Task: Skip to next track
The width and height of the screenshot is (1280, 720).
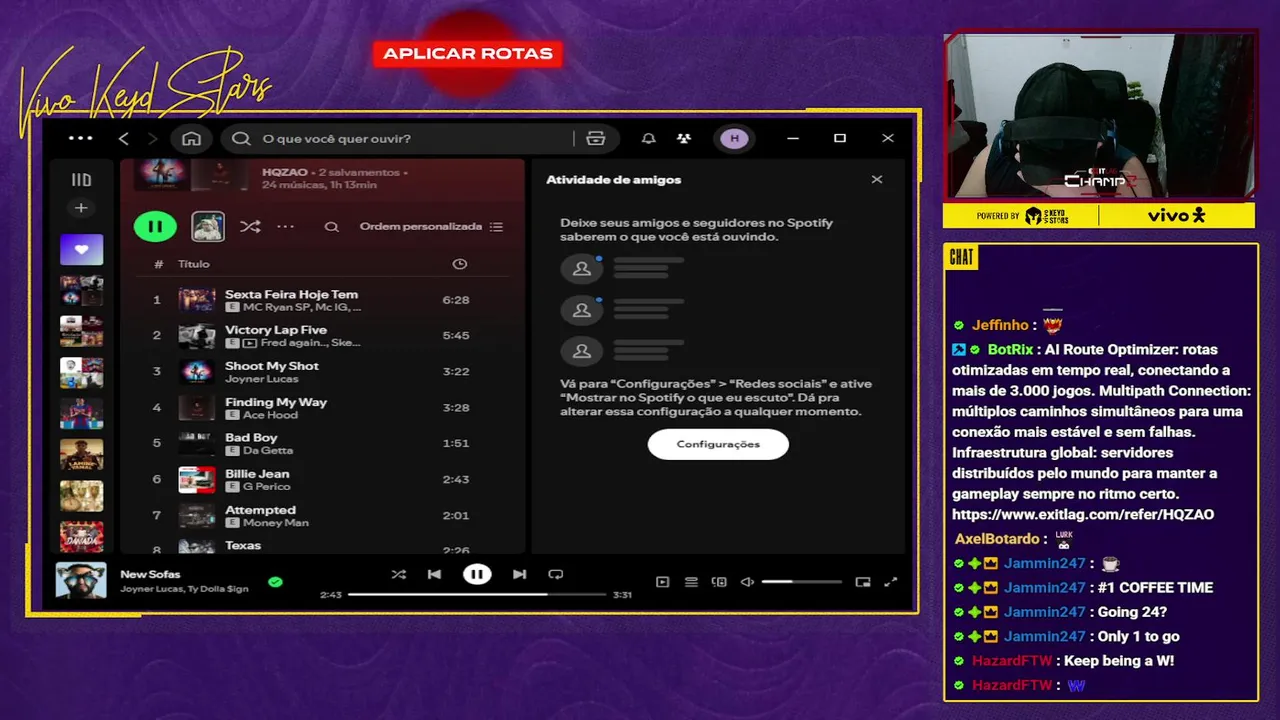Action: coord(519,574)
